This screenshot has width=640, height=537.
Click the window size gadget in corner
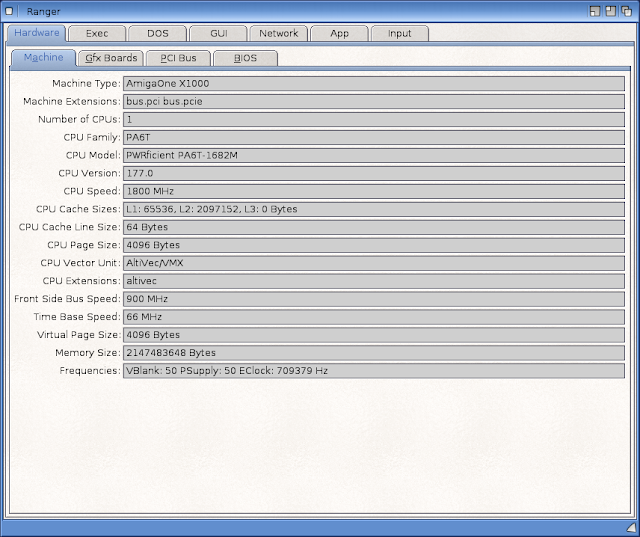(x=631, y=526)
